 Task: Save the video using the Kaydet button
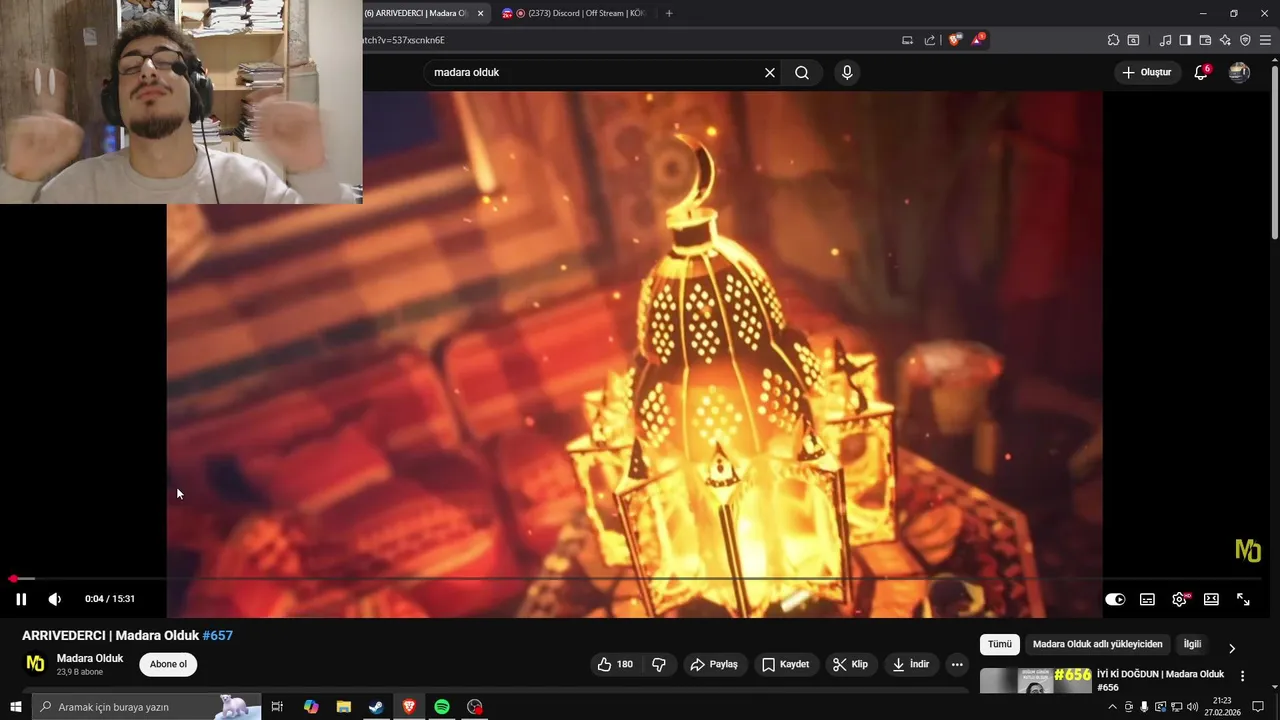(785, 664)
